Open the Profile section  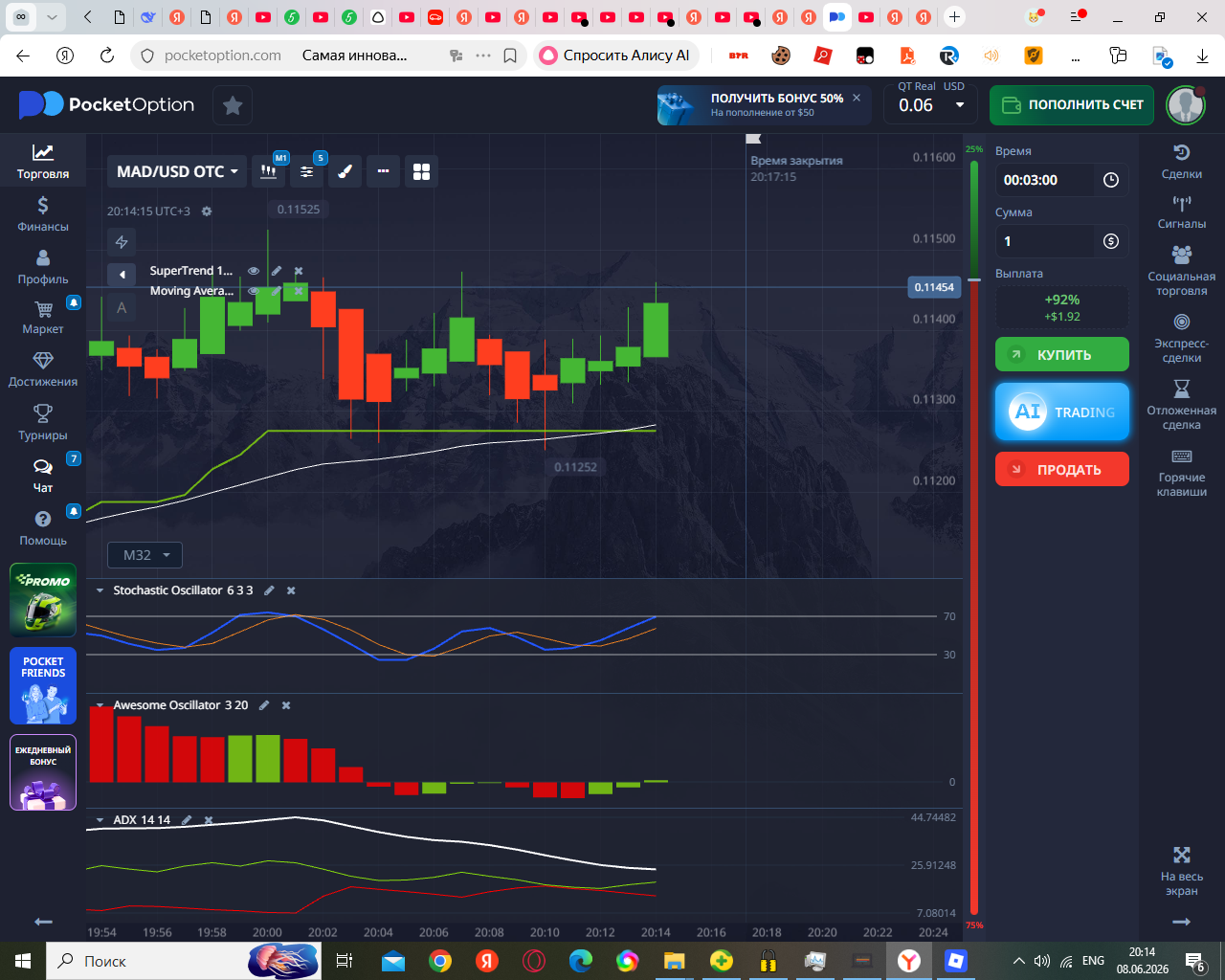point(43,267)
